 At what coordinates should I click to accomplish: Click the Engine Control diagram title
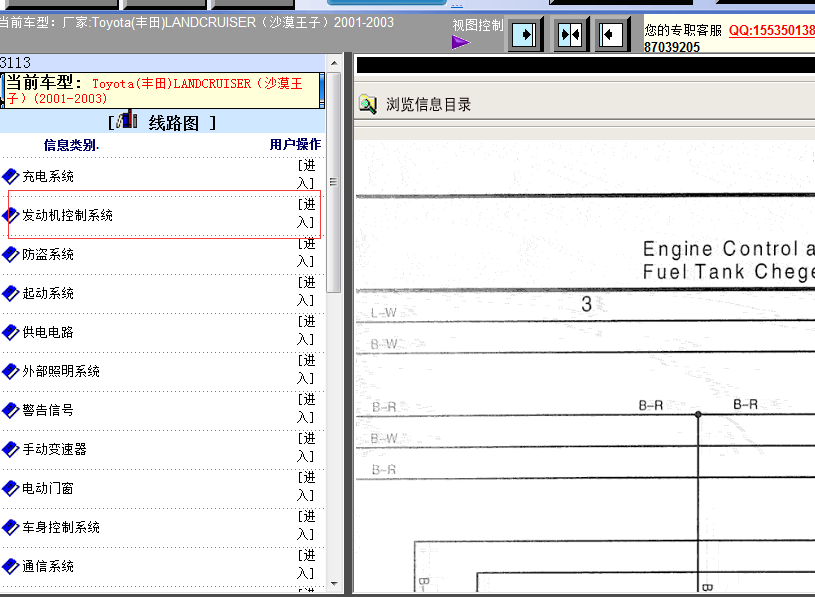729,260
